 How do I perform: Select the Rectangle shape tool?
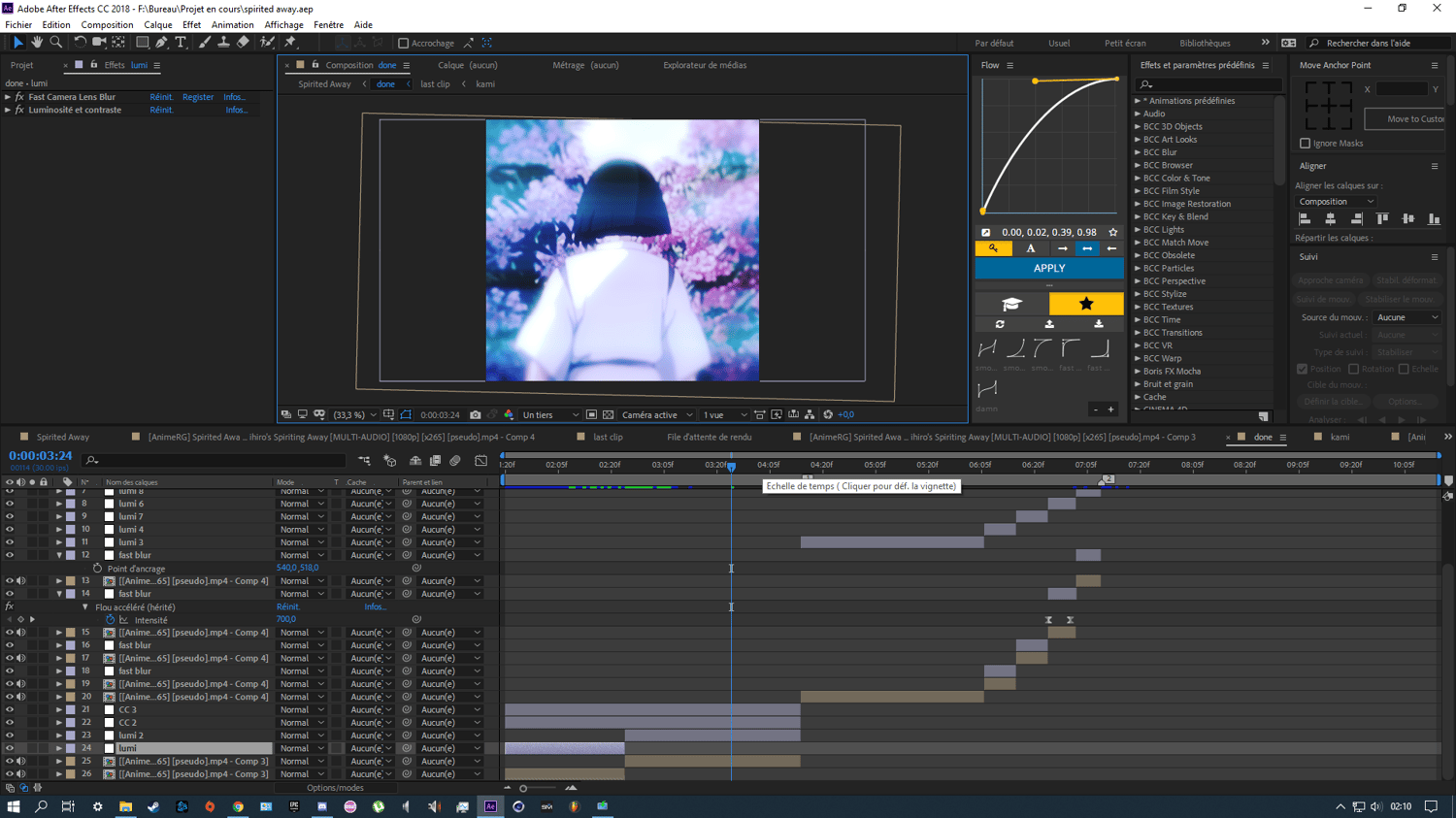point(142,43)
